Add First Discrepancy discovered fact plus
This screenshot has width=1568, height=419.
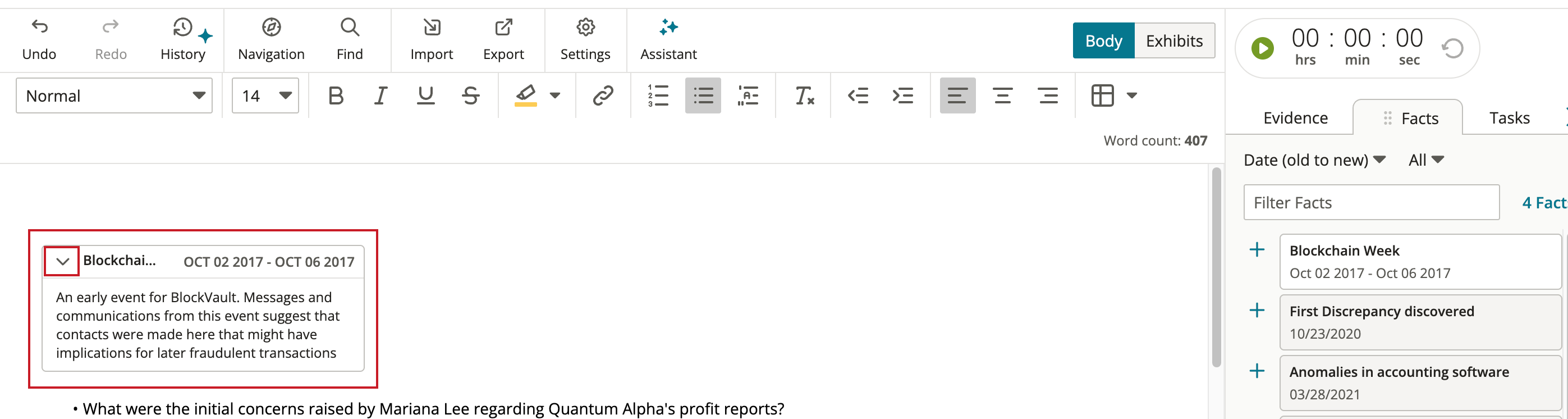(1257, 311)
